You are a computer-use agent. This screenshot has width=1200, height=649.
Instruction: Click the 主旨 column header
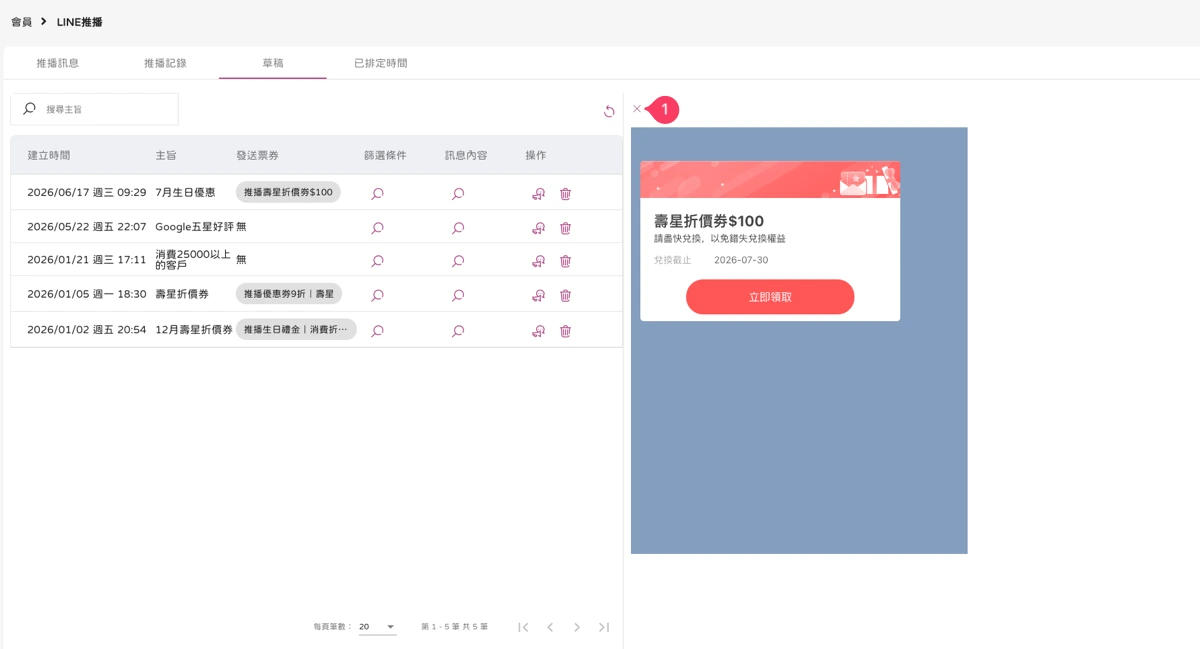(166, 155)
